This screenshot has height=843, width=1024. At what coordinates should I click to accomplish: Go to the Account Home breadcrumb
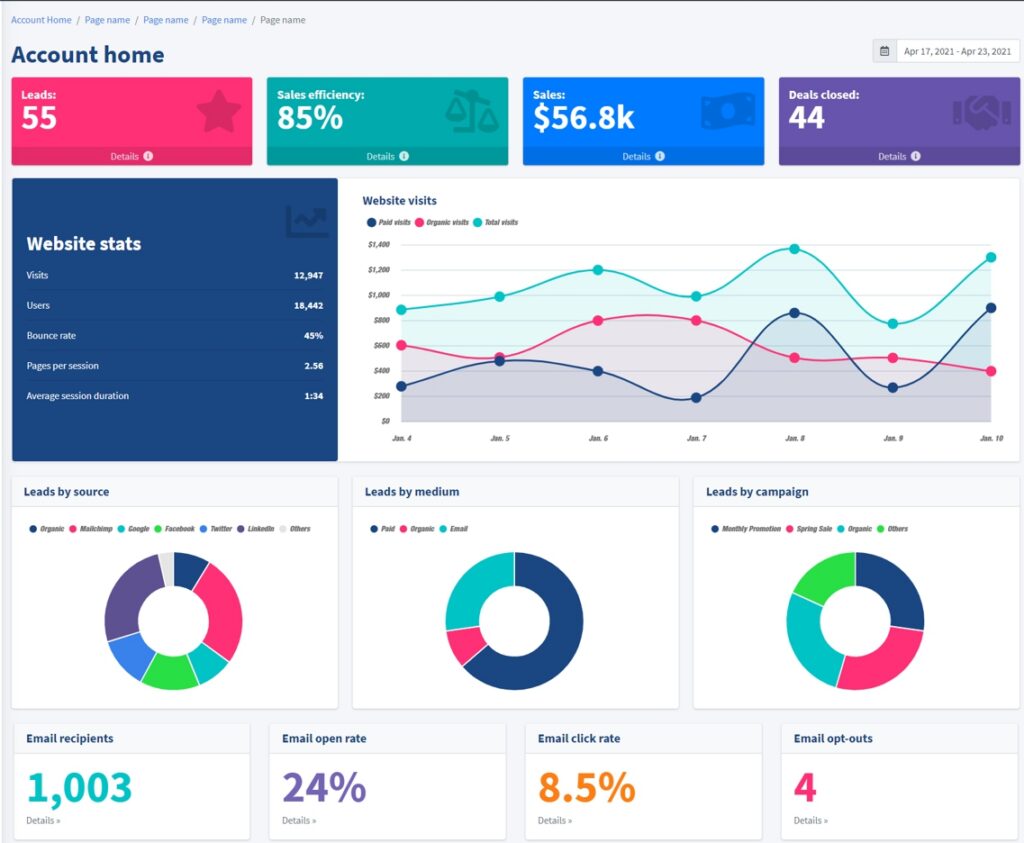click(41, 20)
